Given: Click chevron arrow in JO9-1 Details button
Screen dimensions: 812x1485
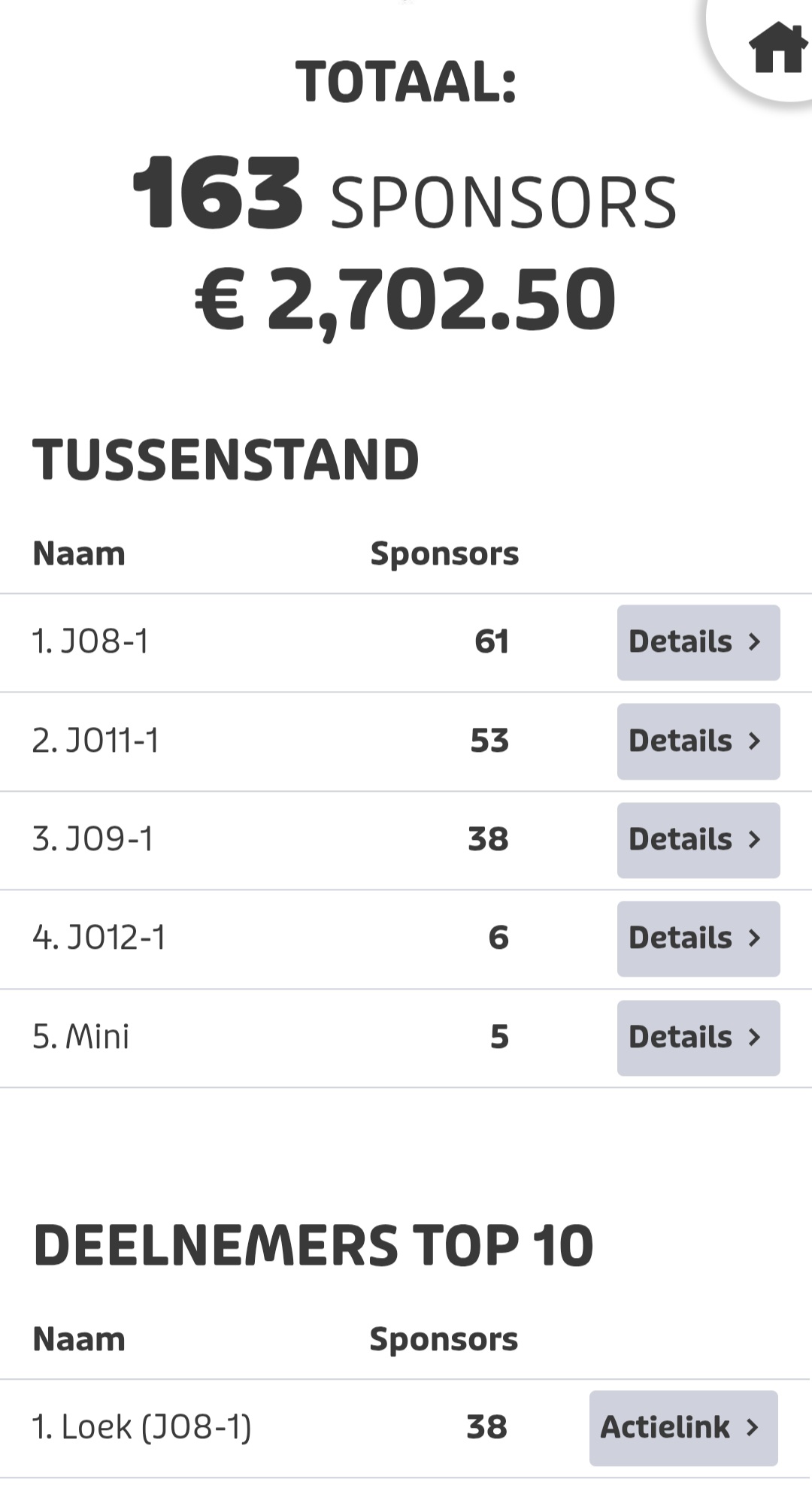Looking at the screenshot, I should (x=755, y=840).
